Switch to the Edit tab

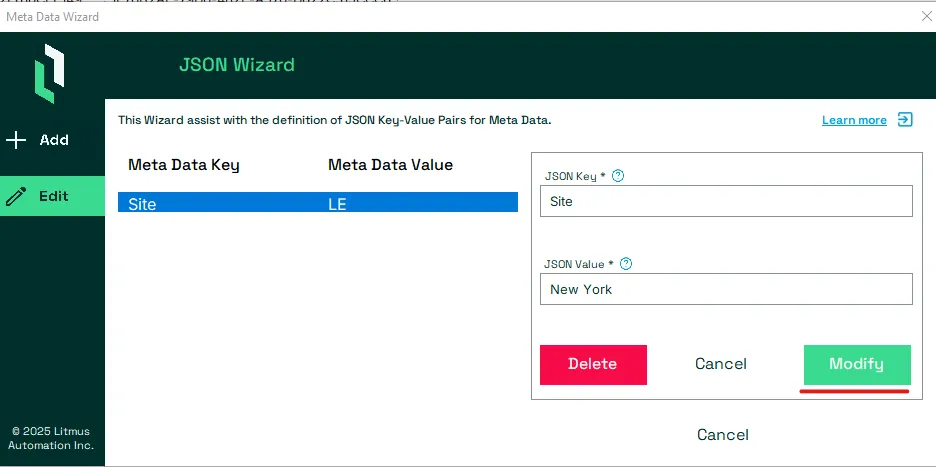[53, 196]
